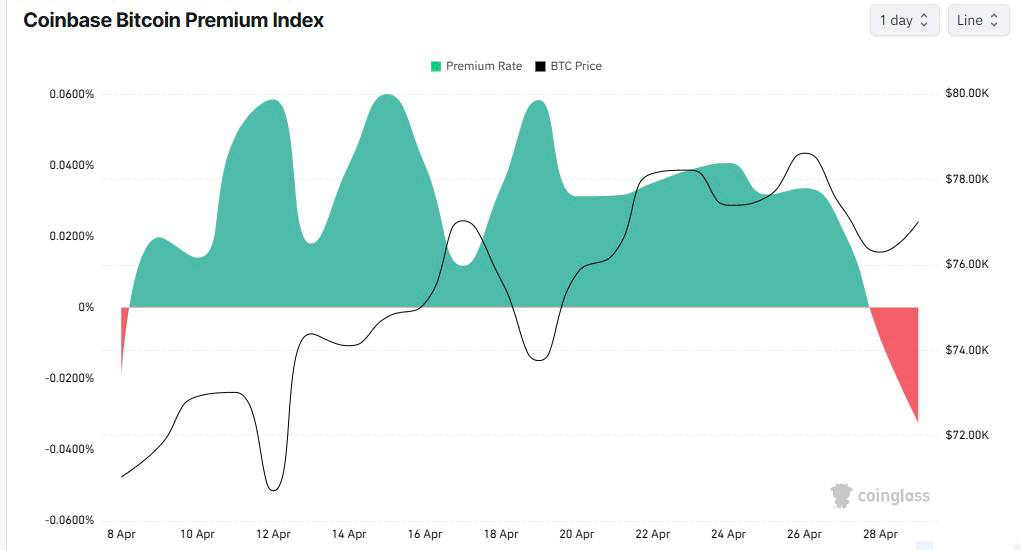This screenshot has width=1021, height=550.
Task: Click the $72.00K right axis label
Action: point(967,436)
